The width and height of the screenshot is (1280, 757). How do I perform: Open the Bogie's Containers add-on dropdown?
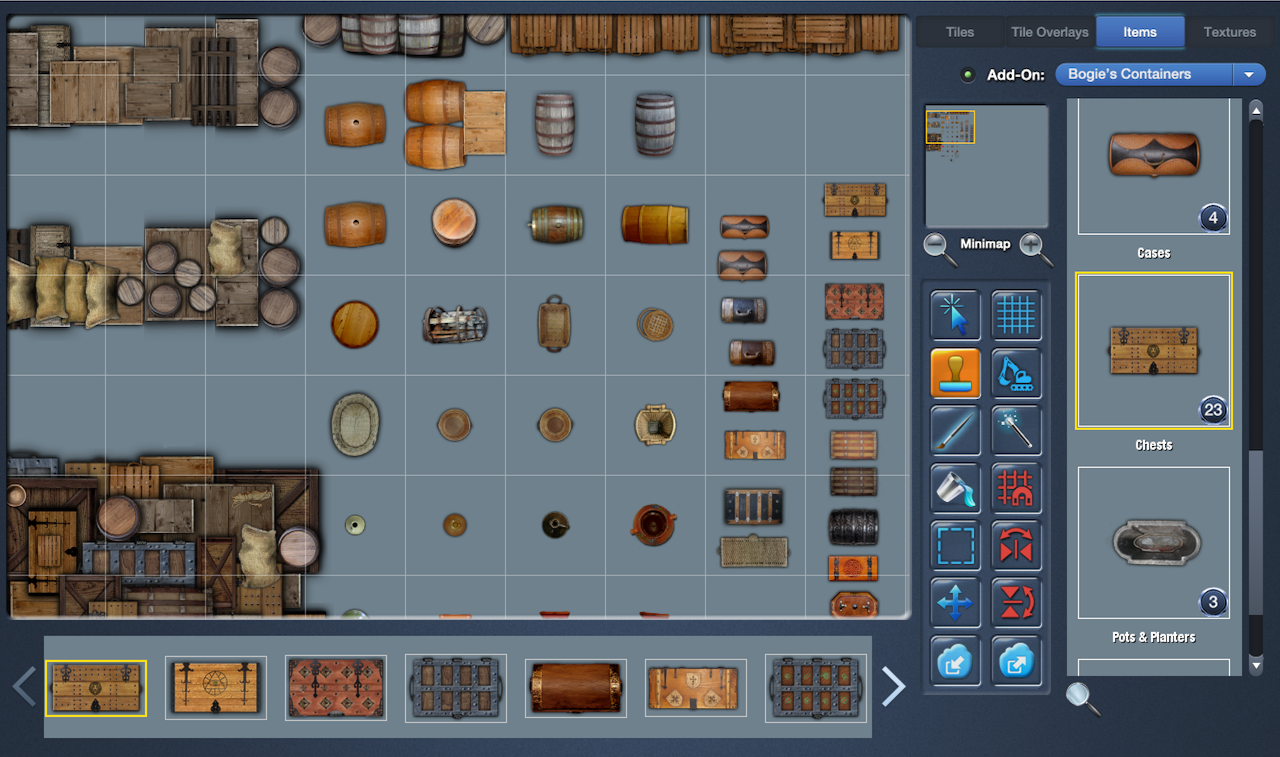tap(1248, 75)
